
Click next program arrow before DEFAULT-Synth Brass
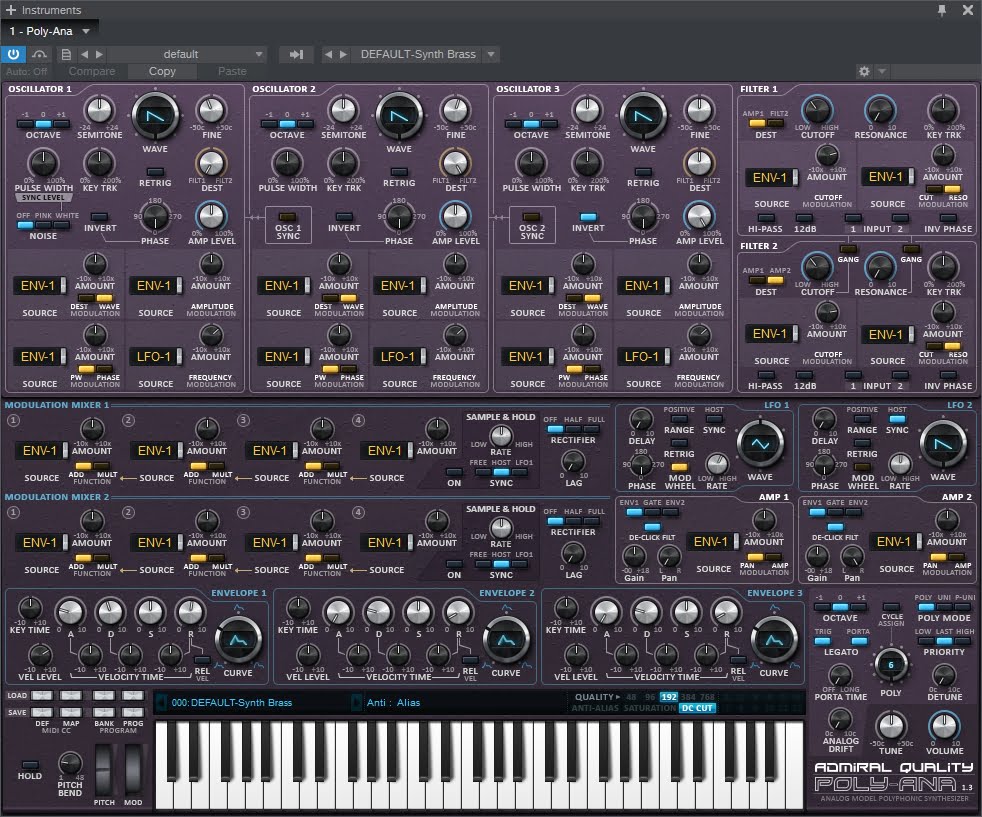click(x=343, y=54)
